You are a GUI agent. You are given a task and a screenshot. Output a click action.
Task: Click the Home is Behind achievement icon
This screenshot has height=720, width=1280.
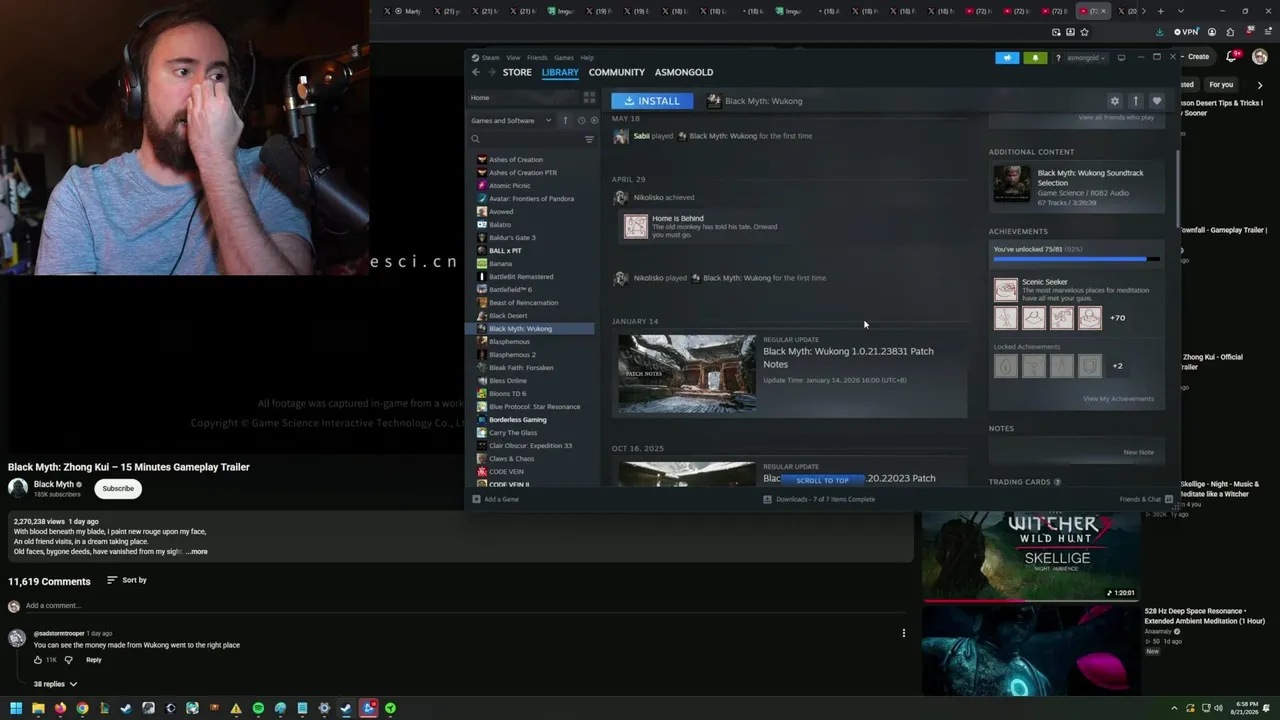click(636, 227)
